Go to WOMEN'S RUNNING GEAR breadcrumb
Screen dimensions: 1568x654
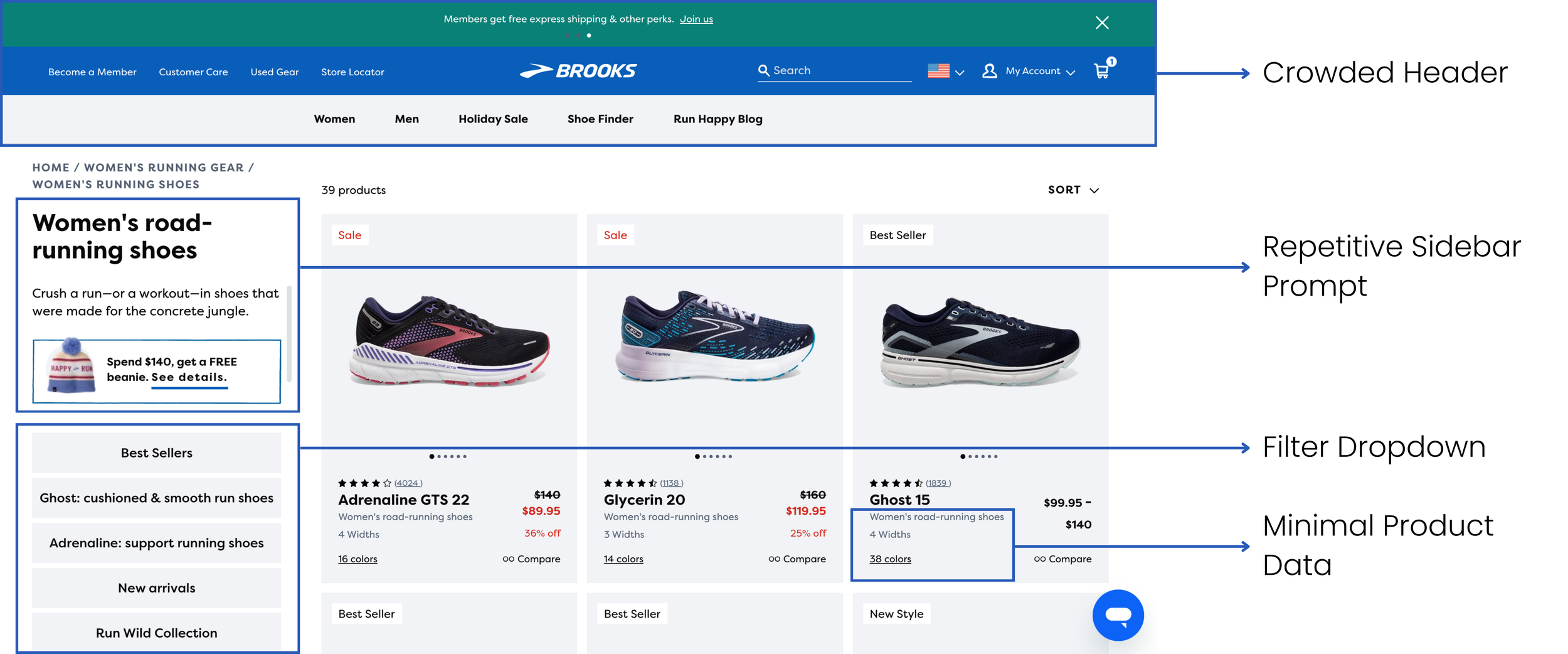pyautogui.click(x=164, y=168)
